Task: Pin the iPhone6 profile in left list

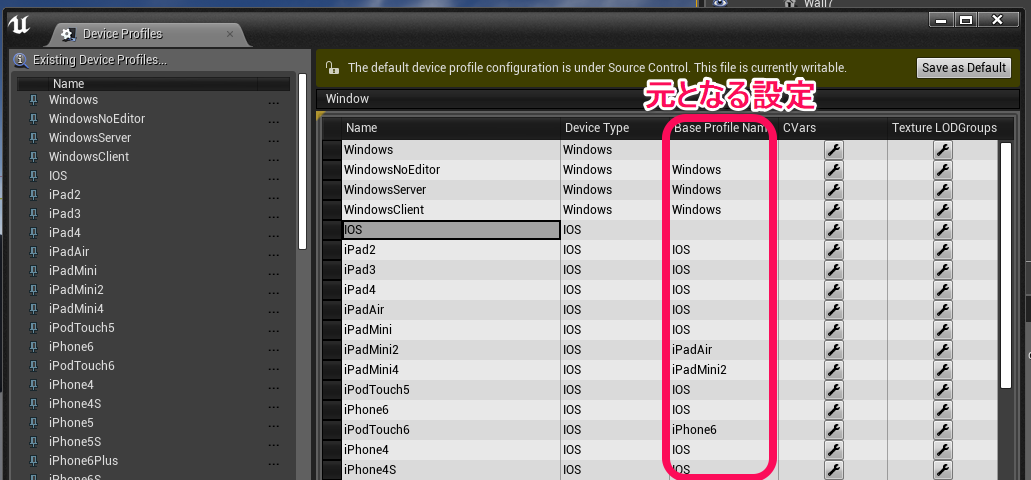Action: click(34, 347)
